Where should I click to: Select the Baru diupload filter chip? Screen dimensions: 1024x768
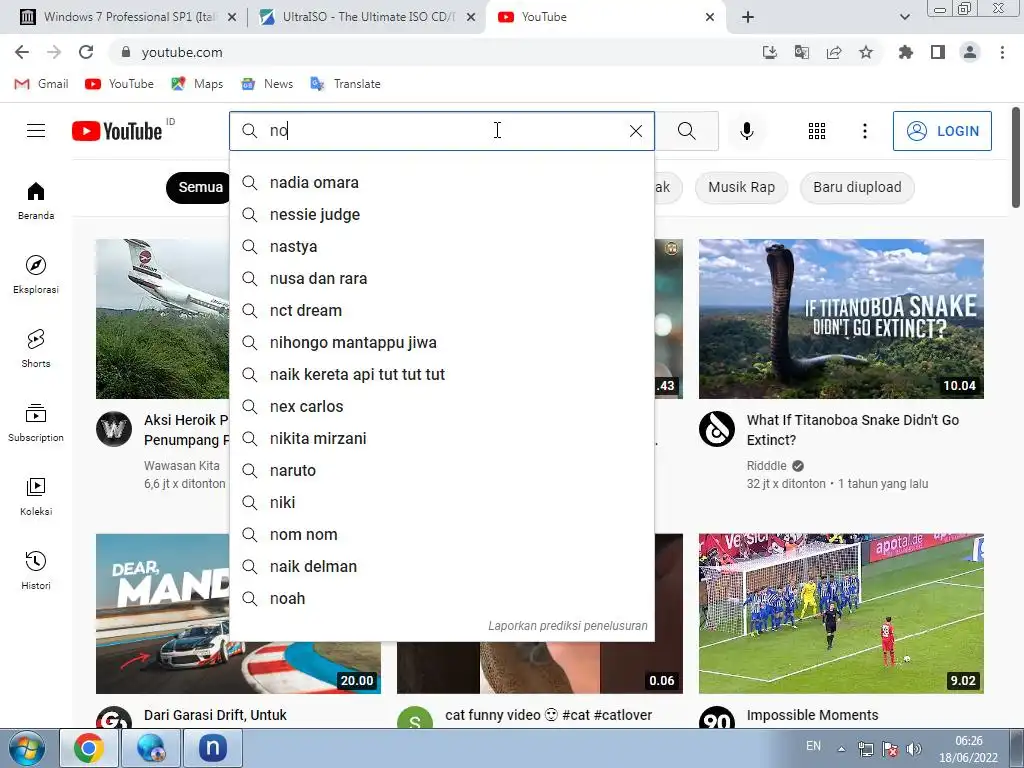coord(857,187)
